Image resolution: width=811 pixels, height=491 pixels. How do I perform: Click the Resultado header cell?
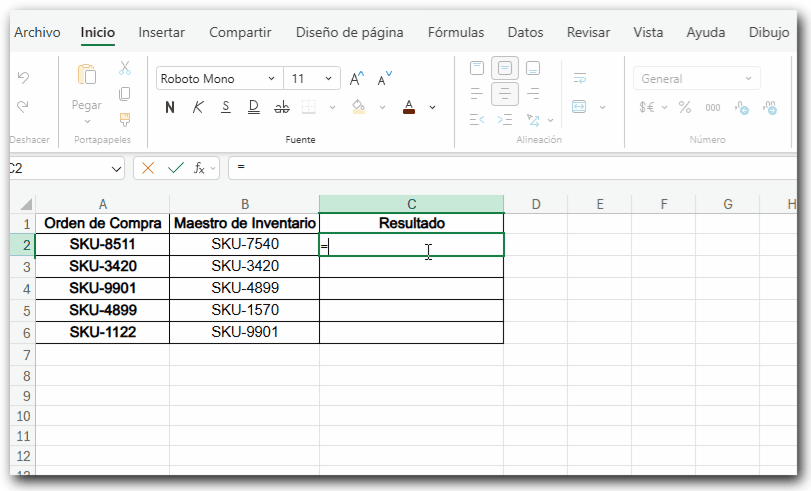click(412, 223)
